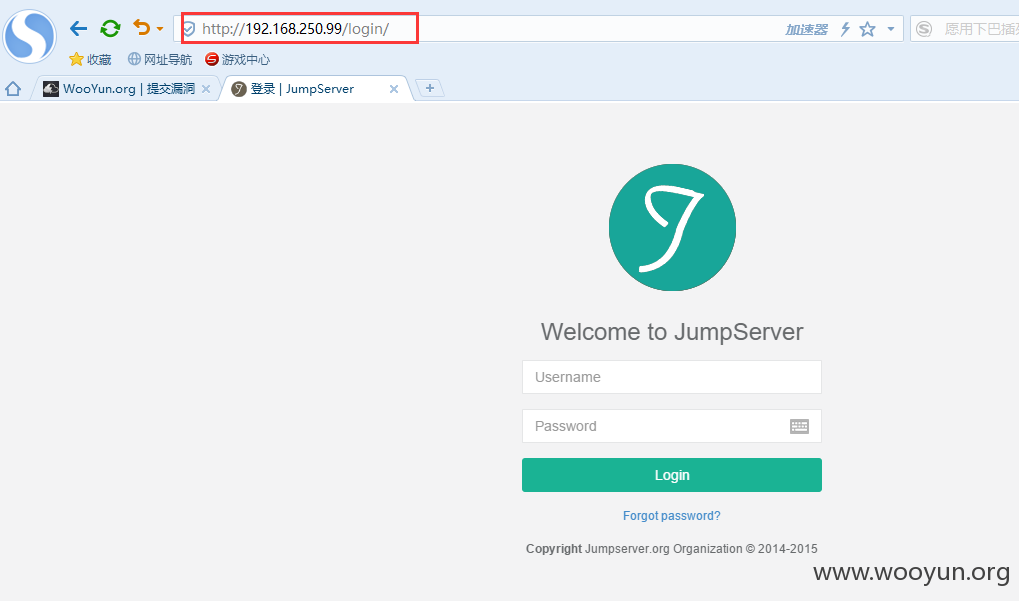Bookmark page with star icon
Viewport: 1019px width, 601px height.
click(868, 29)
